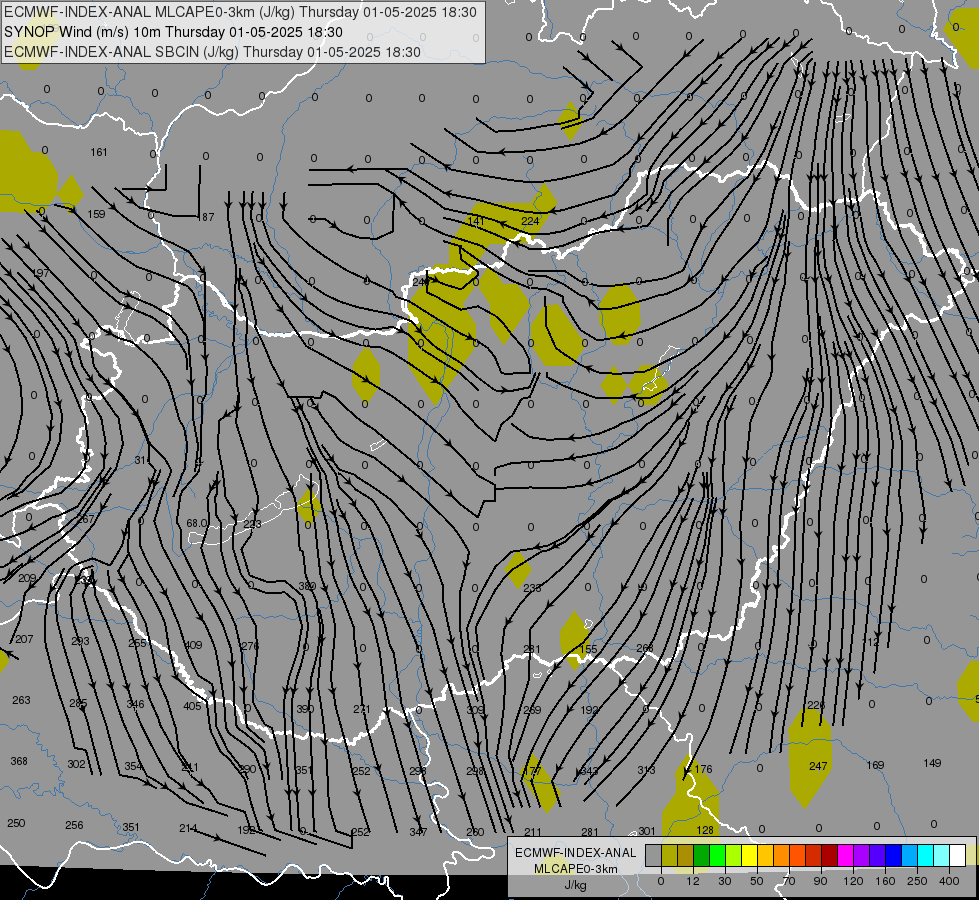Click the map value 197
The height and width of the screenshot is (900, 979).
[x=40, y=273]
